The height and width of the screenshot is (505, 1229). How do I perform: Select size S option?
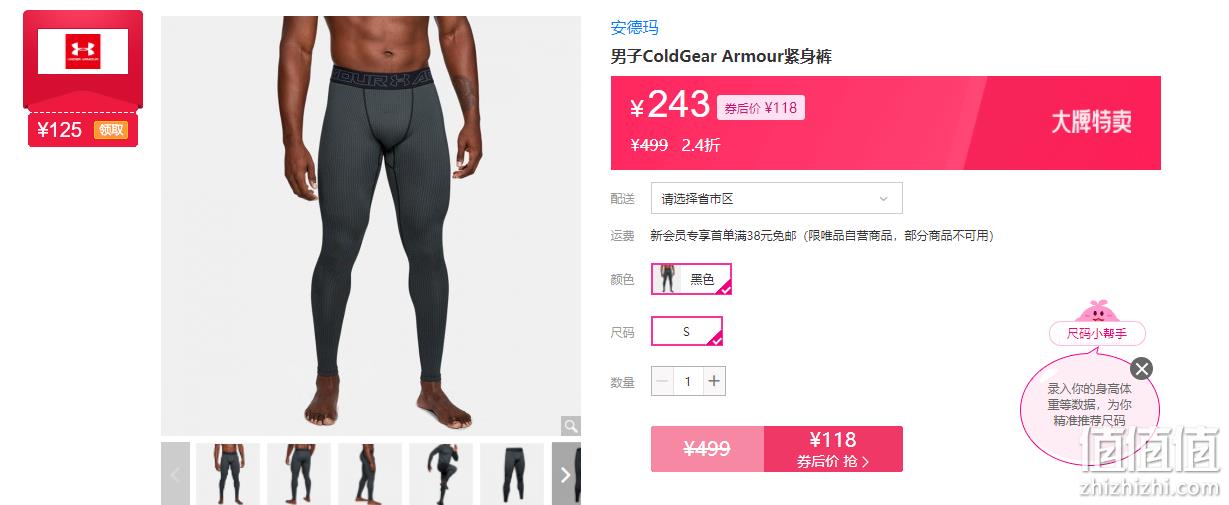tap(686, 331)
